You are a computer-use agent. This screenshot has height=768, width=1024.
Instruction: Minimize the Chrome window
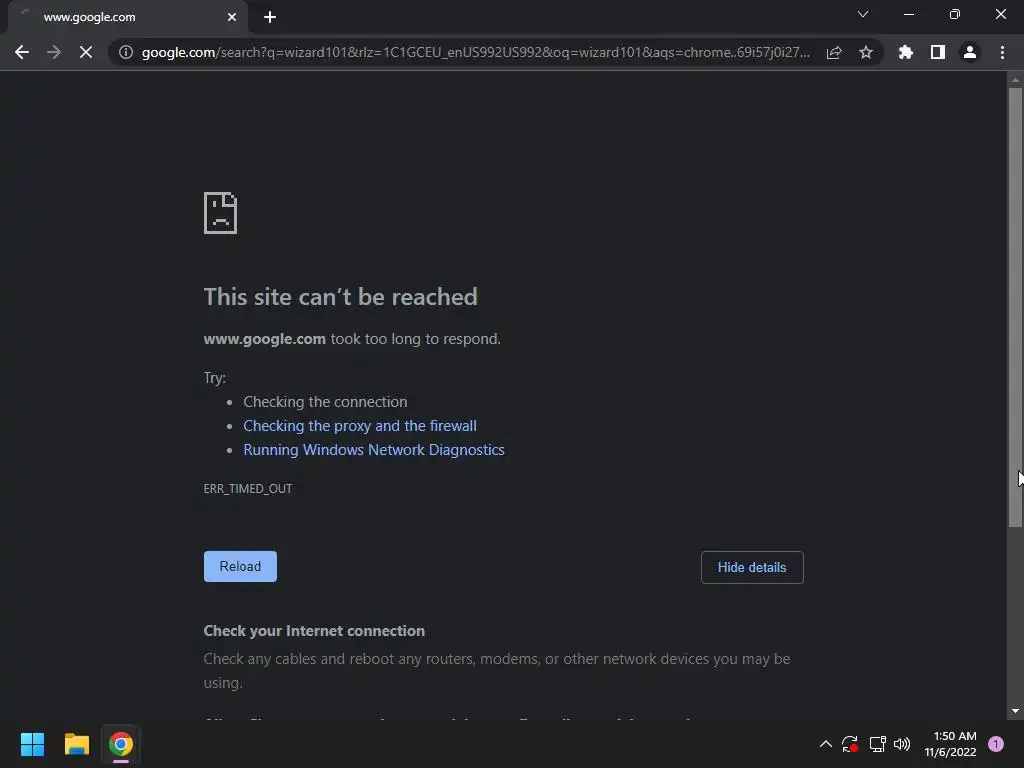coord(908,14)
